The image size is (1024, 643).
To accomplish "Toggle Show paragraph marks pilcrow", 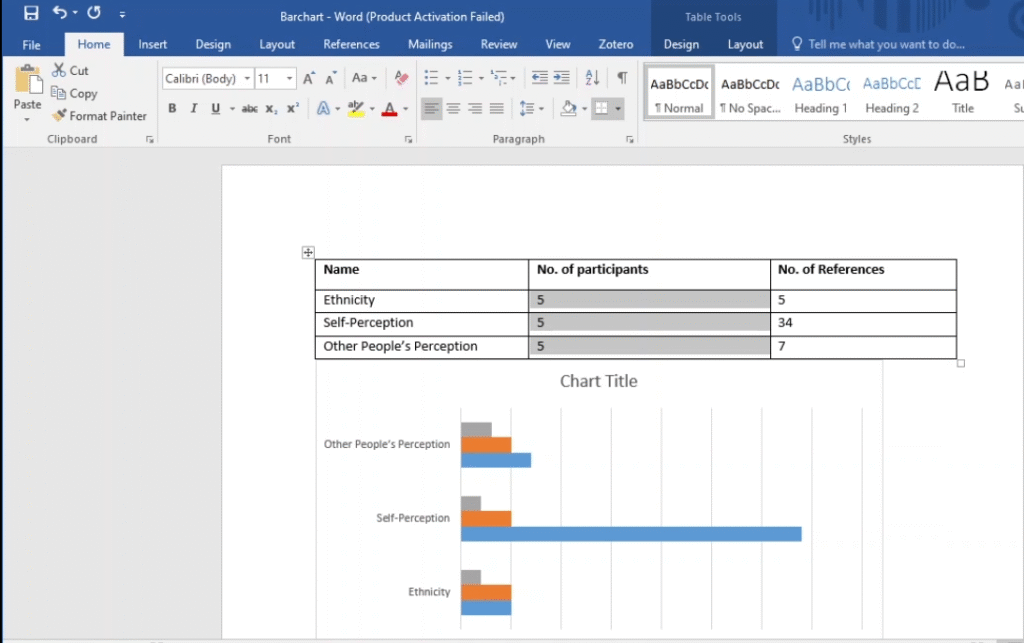I will tap(622, 78).
